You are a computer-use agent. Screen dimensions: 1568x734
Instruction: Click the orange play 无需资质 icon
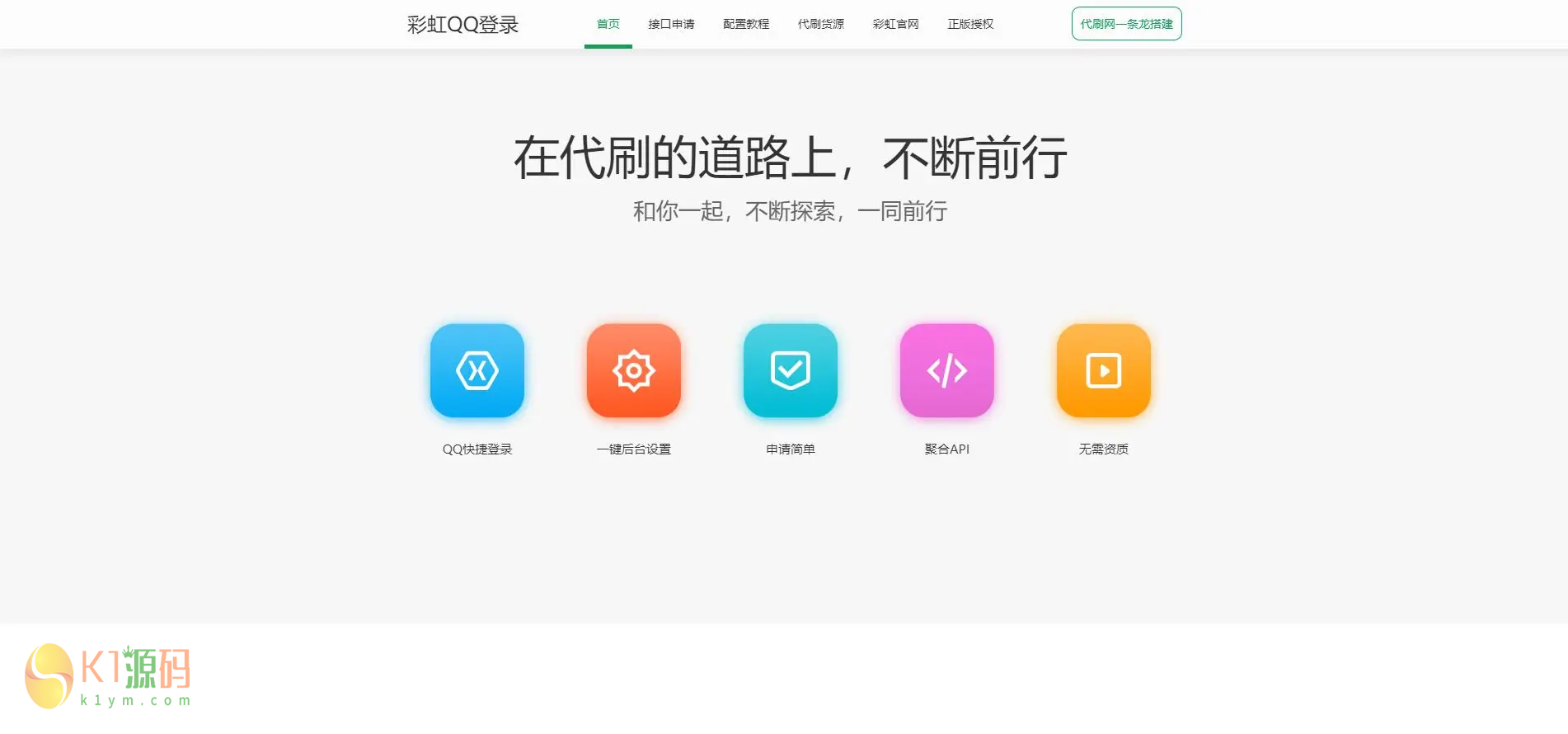(1104, 370)
